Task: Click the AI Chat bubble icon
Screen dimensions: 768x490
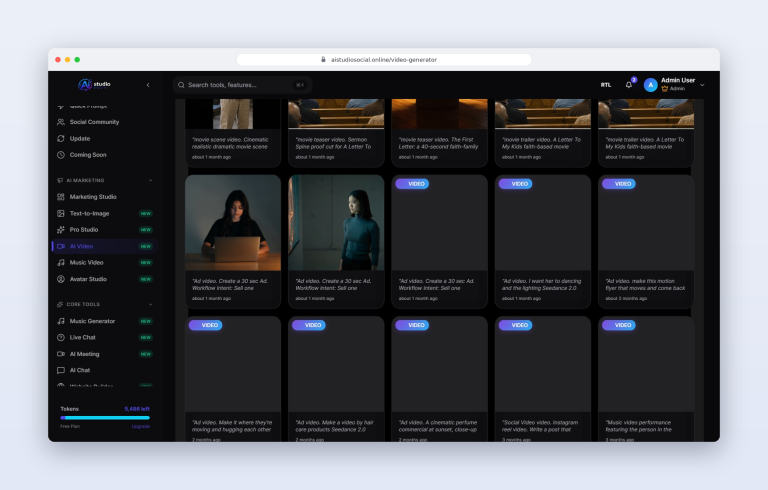Action: pos(61,370)
